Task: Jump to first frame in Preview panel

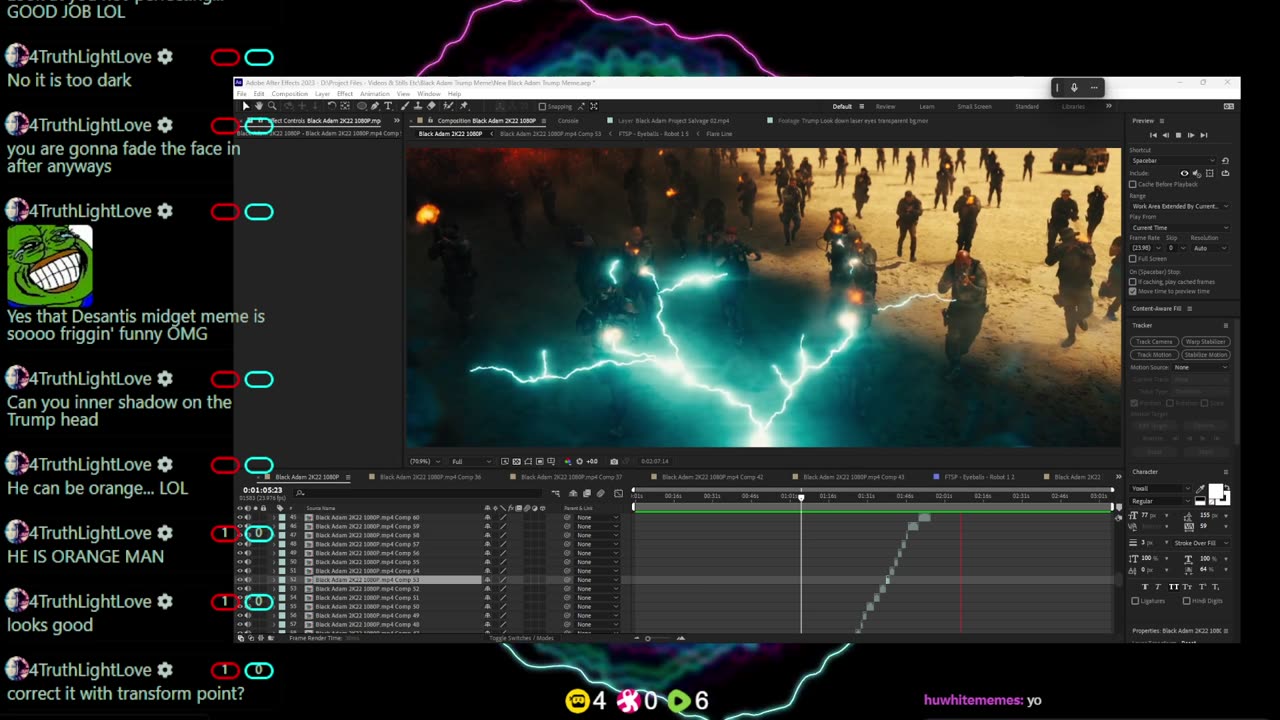Action: [x=1153, y=135]
